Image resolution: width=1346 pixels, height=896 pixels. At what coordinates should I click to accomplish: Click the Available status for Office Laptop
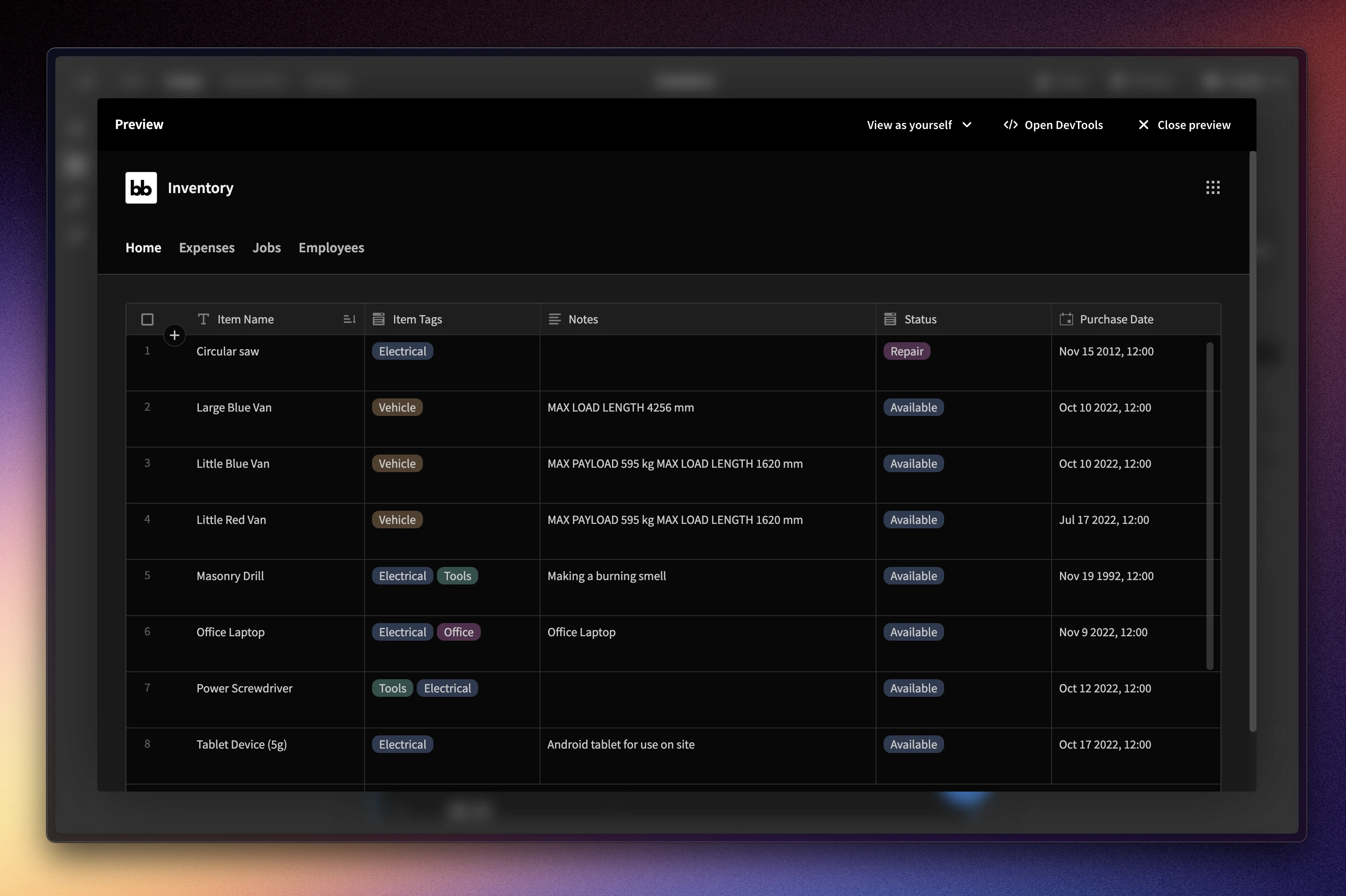pos(913,632)
